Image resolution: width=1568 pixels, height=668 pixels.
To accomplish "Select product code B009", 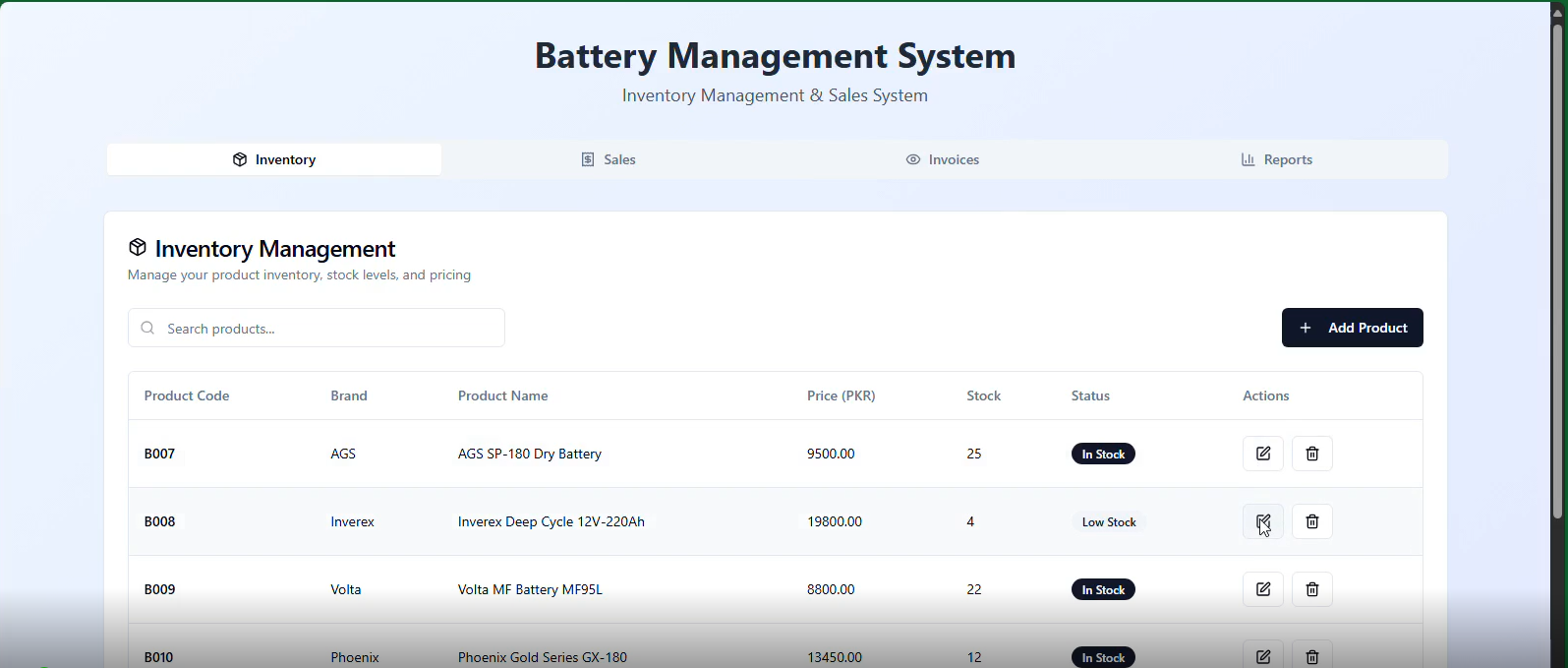I will tap(159, 589).
